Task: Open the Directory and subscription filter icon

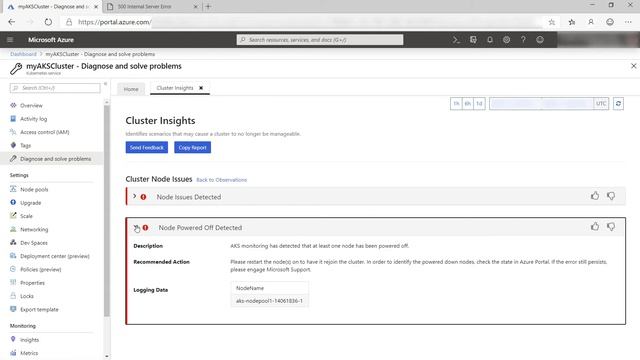Action: click(x=473, y=40)
